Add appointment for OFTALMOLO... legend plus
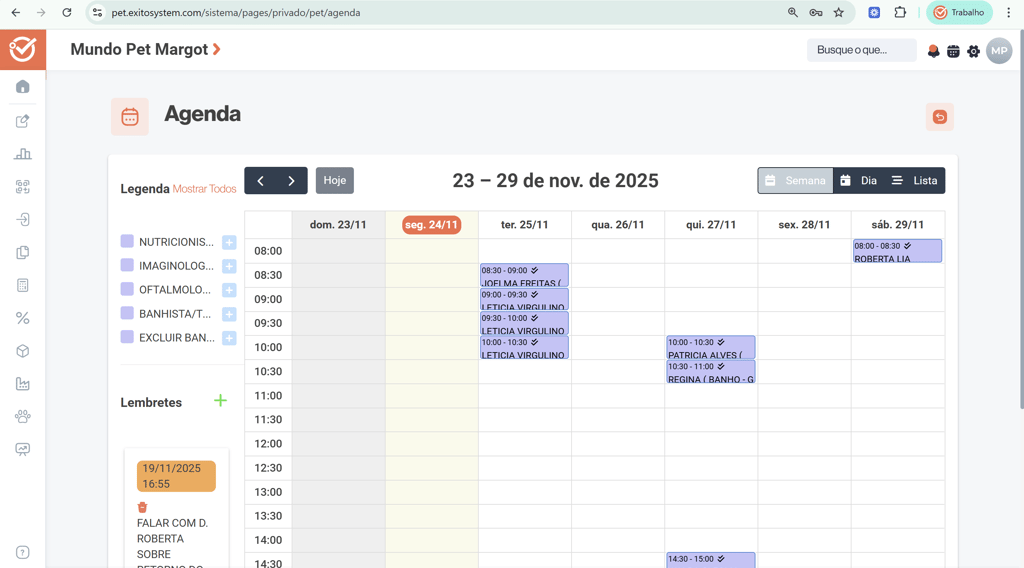1024x568 pixels. point(229,290)
